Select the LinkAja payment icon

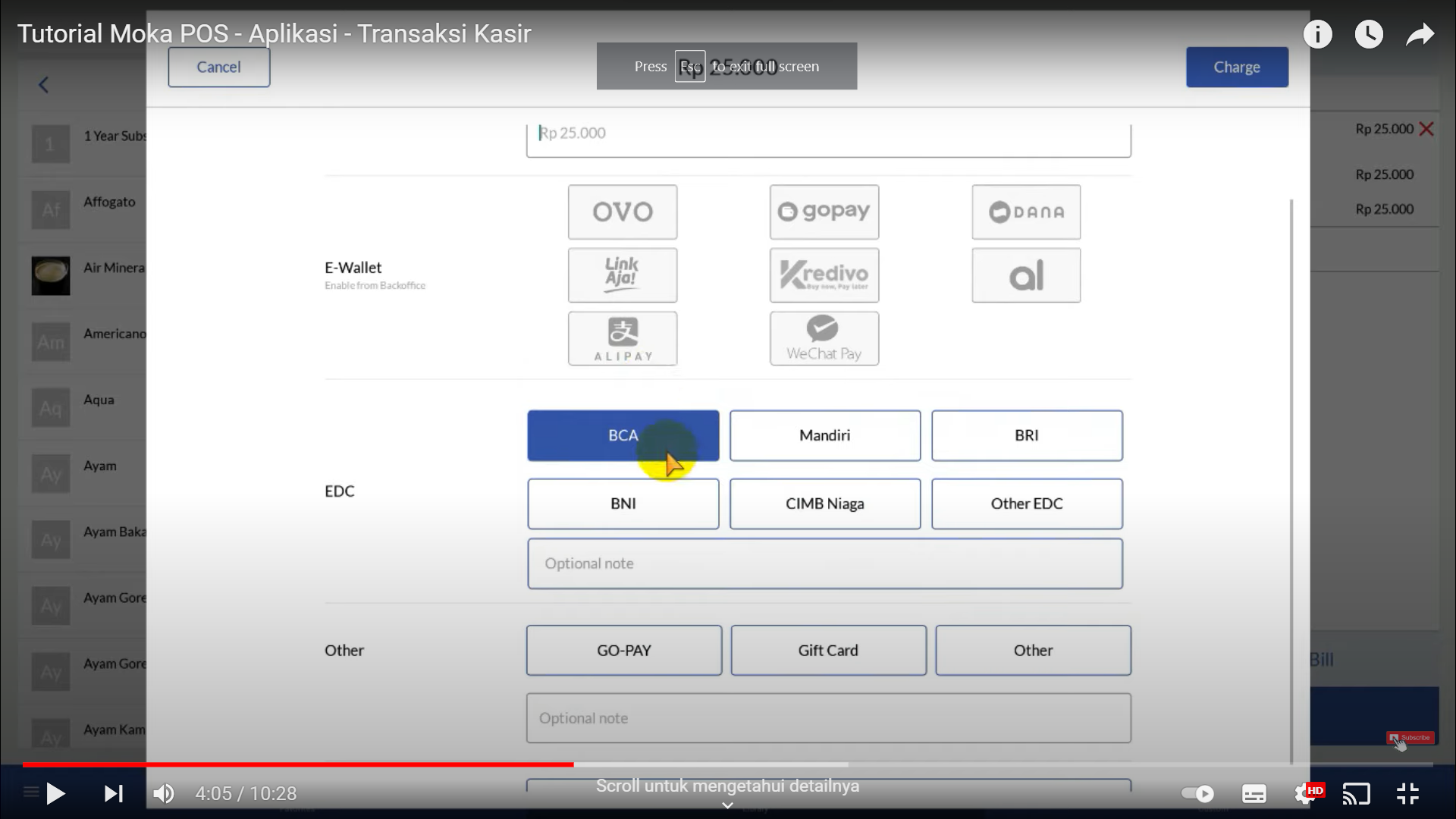click(x=622, y=275)
